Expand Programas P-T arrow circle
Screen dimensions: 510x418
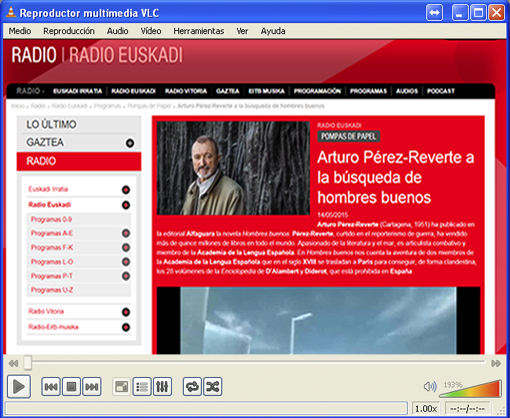coord(126,276)
